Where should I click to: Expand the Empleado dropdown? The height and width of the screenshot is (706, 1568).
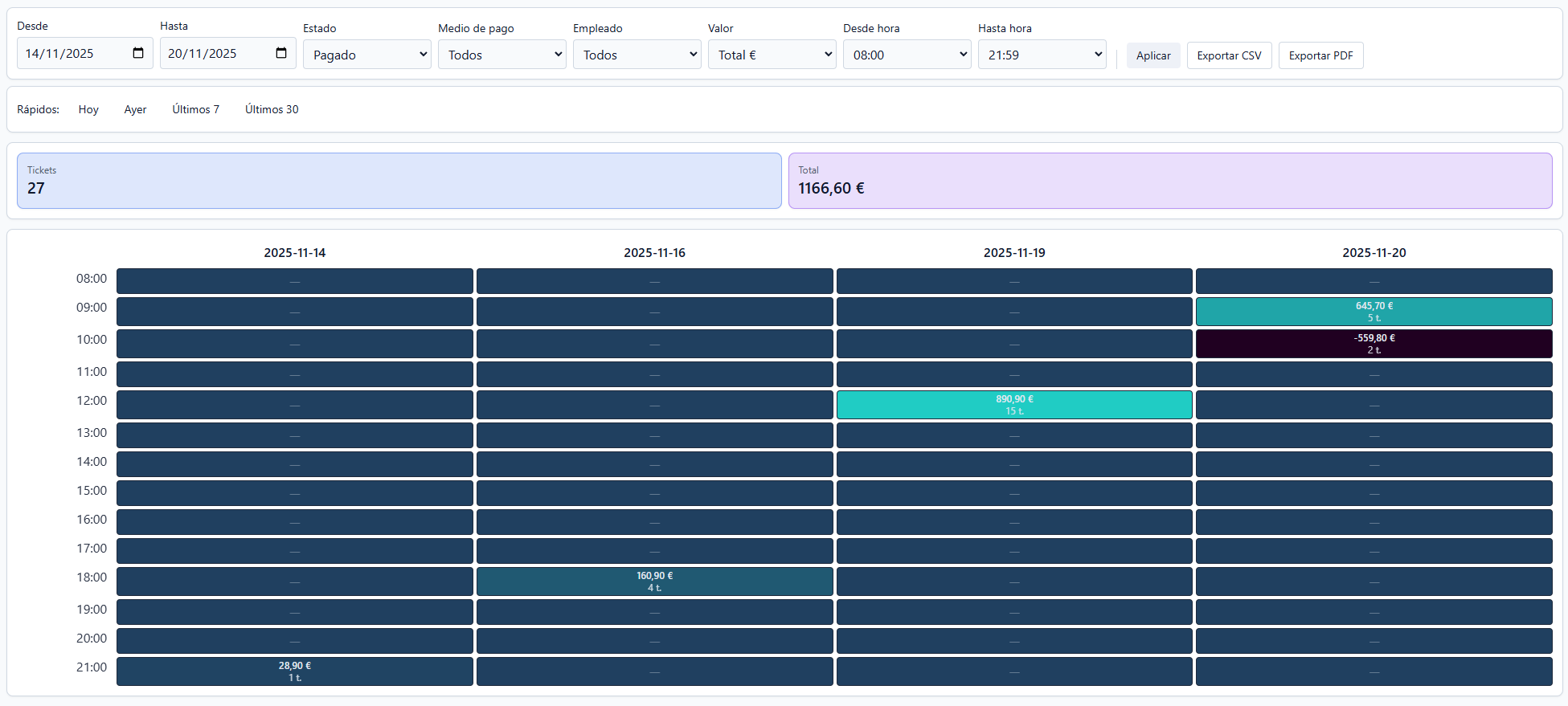637,55
